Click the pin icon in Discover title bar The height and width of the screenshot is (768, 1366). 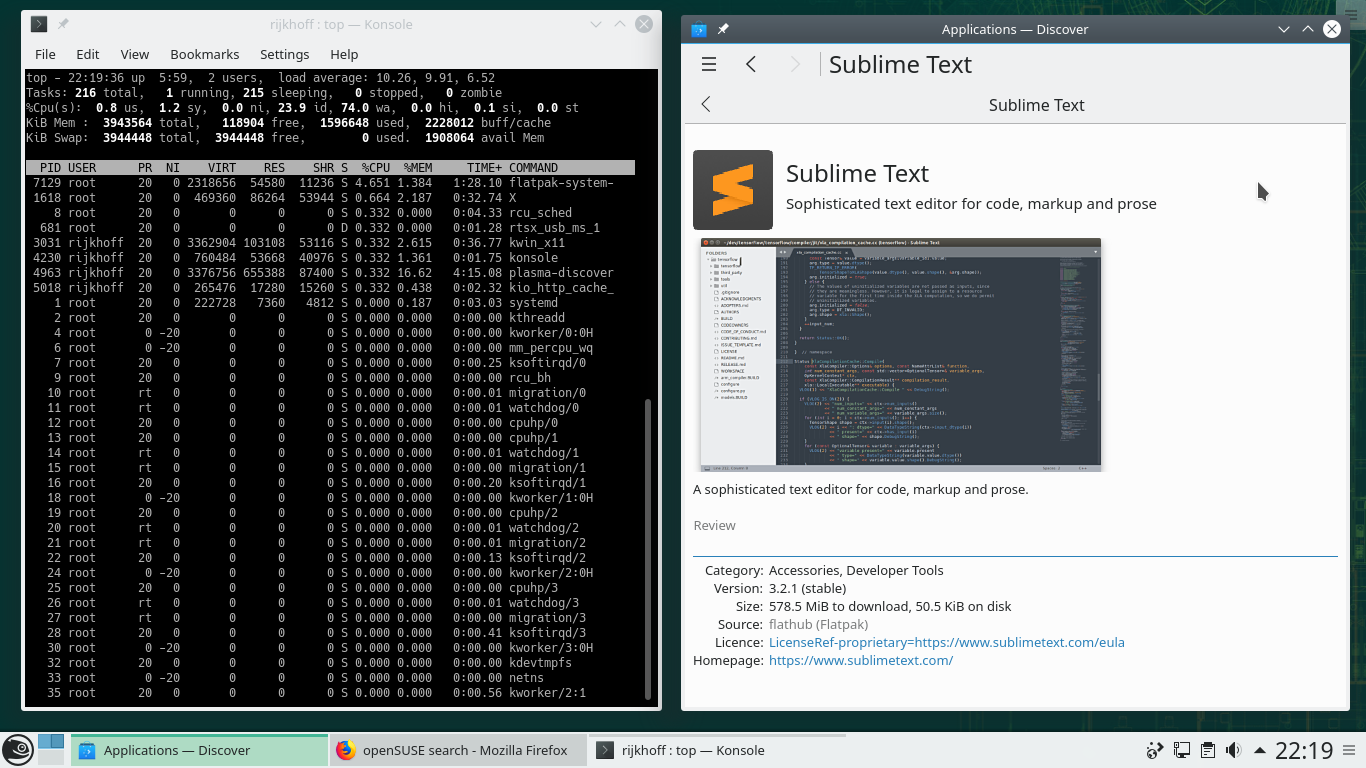(723, 29)
